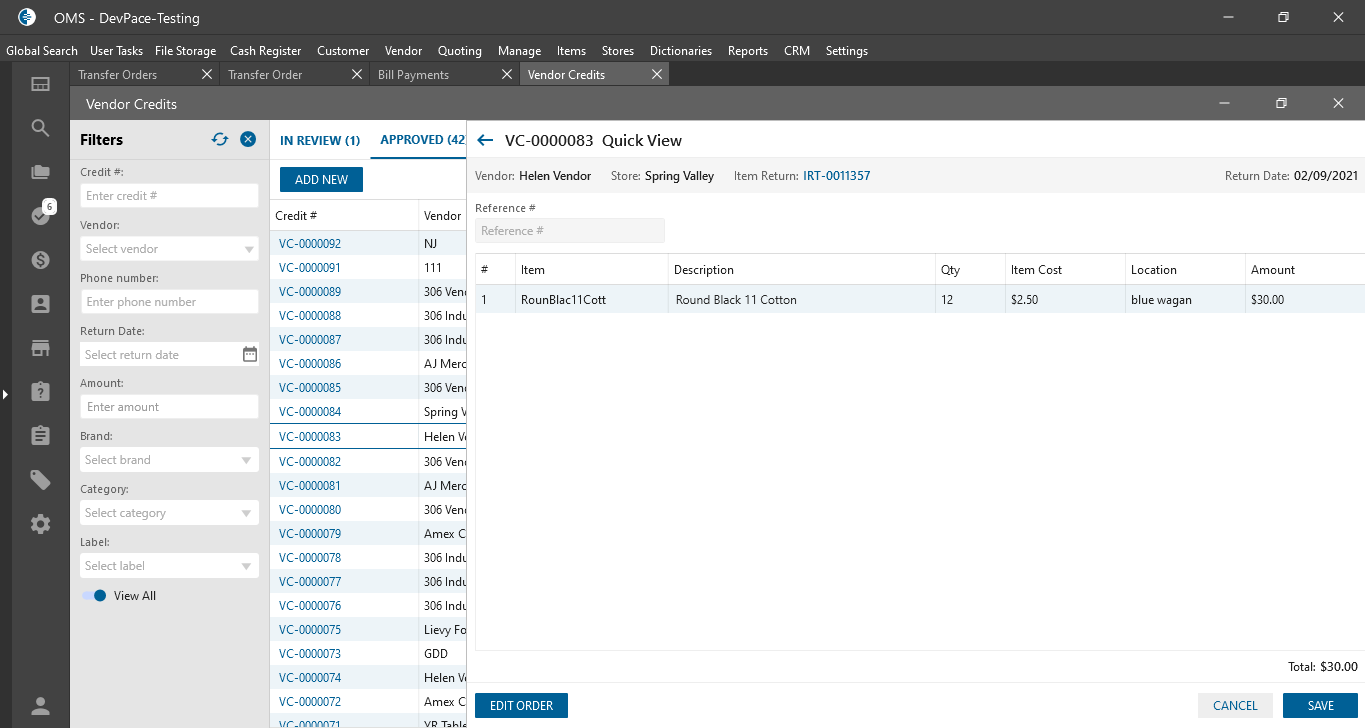Image resolution: width=1365 pixels, height=728 pixels.
Task: Click the Enter credit # input field
Action: (169, 196)
